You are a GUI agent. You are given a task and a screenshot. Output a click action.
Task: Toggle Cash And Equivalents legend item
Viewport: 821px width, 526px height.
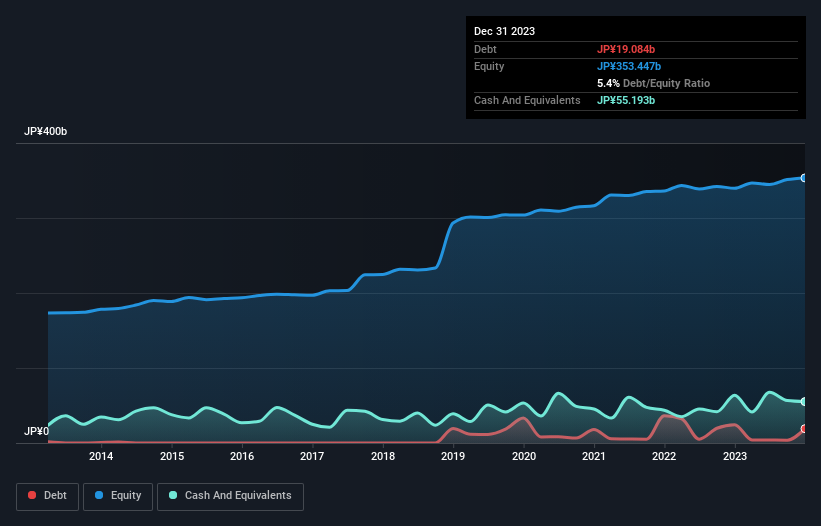pos(229,495)
